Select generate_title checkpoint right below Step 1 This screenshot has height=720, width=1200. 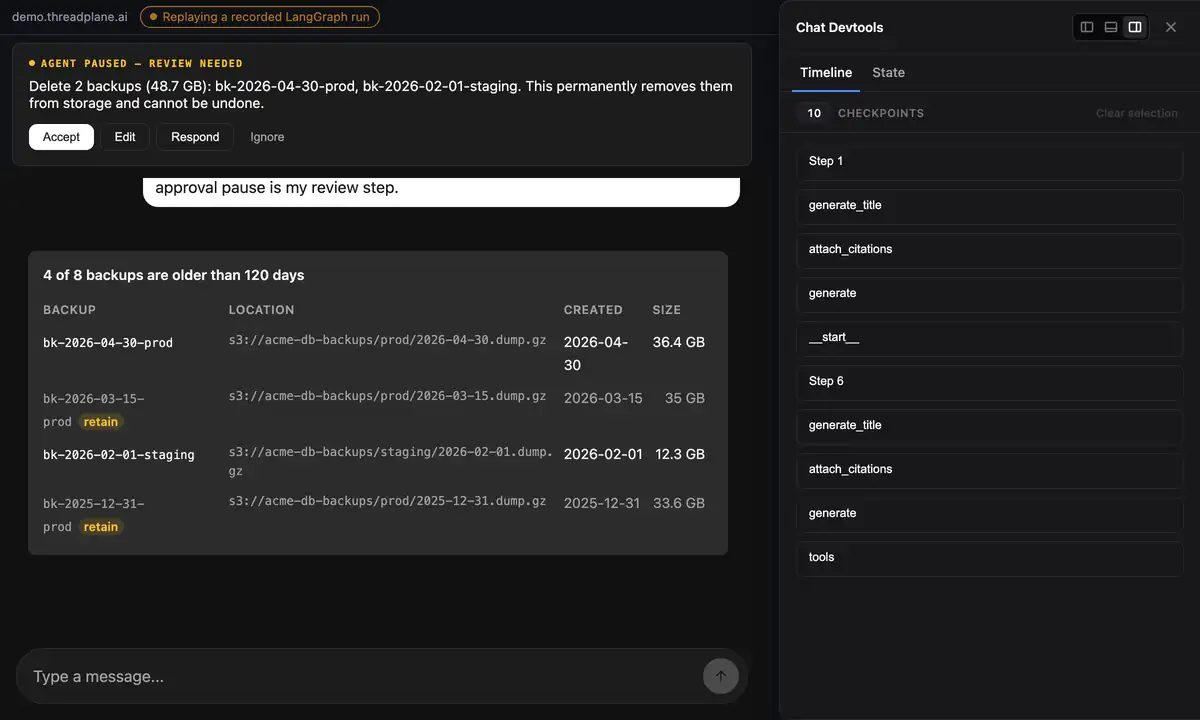pos(990,205)
